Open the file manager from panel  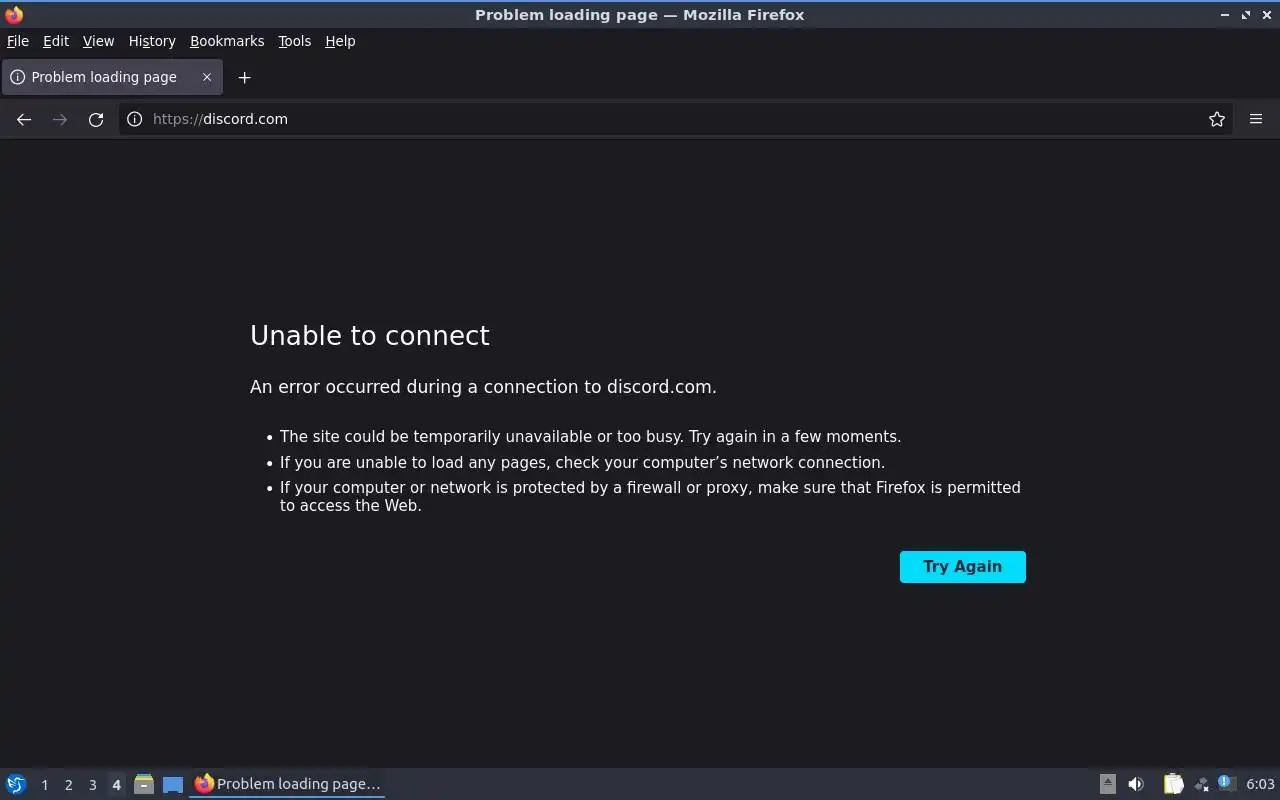(x=144, y=784)
